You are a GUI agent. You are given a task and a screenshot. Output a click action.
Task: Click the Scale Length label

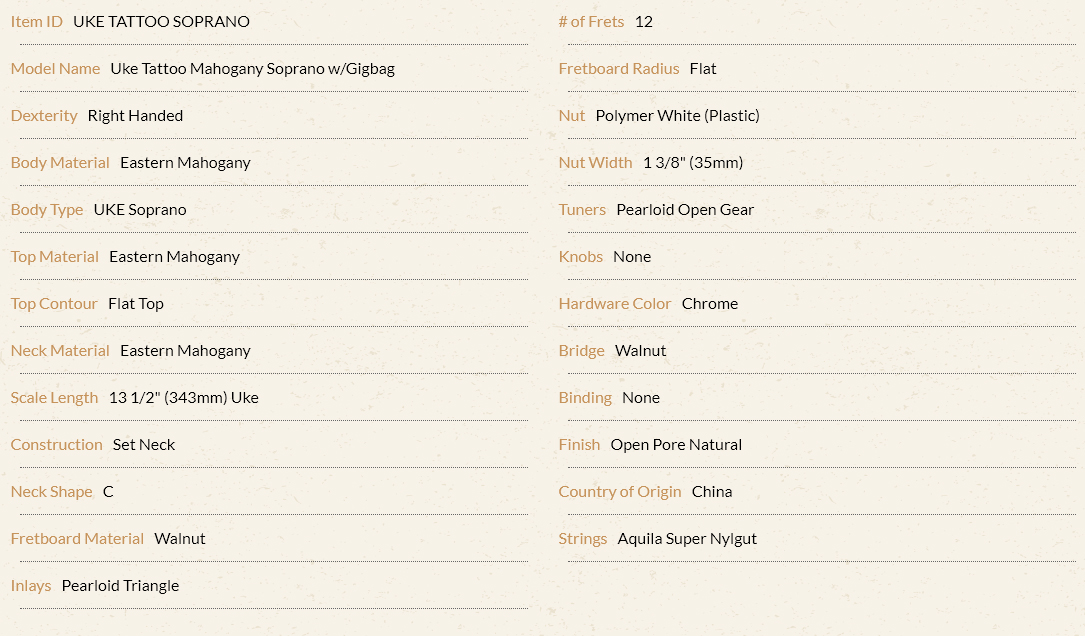54,398
